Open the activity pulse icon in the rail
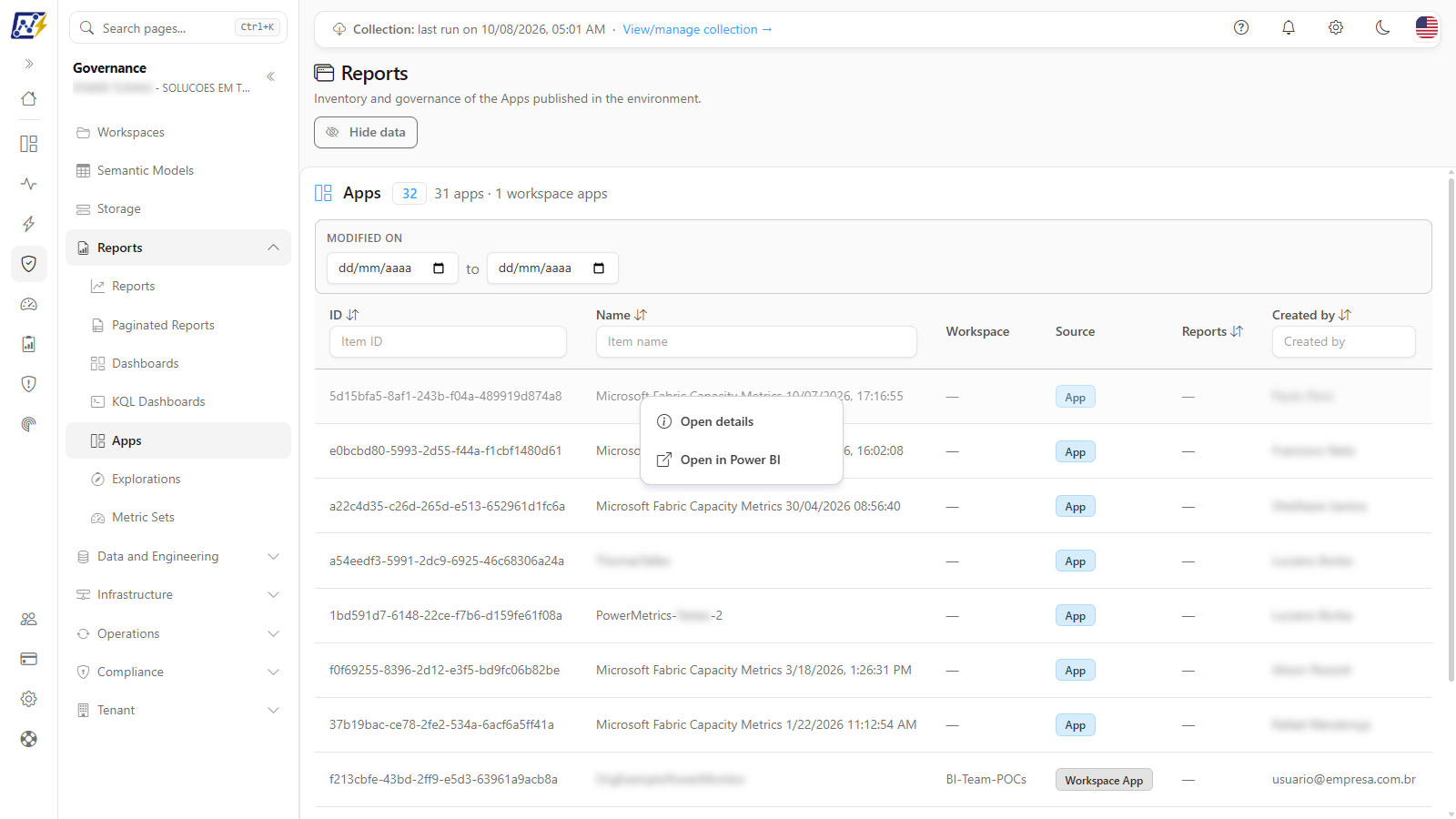Image resolution: width=1456 pixels, height=819 pixels. (x=29, y=184)
